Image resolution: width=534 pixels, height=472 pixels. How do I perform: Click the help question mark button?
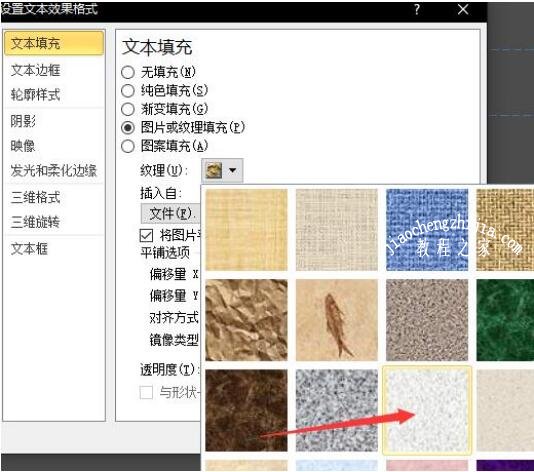click(417, 9)
